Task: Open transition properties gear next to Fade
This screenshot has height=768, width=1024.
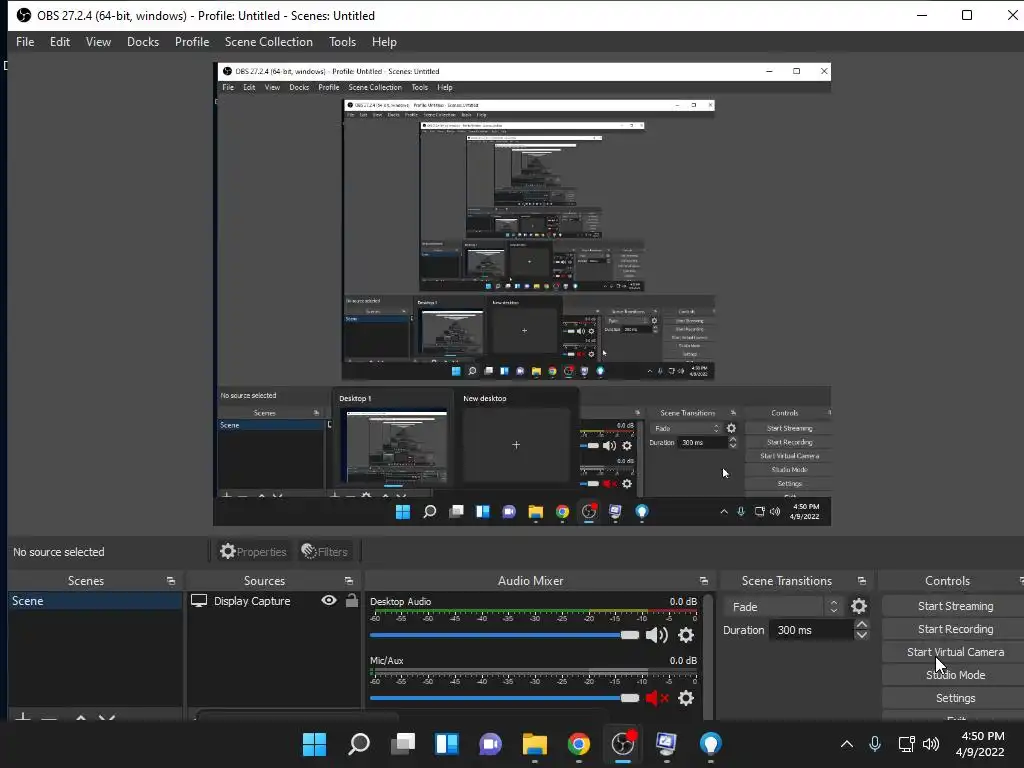Action: (x=859, y=606)
